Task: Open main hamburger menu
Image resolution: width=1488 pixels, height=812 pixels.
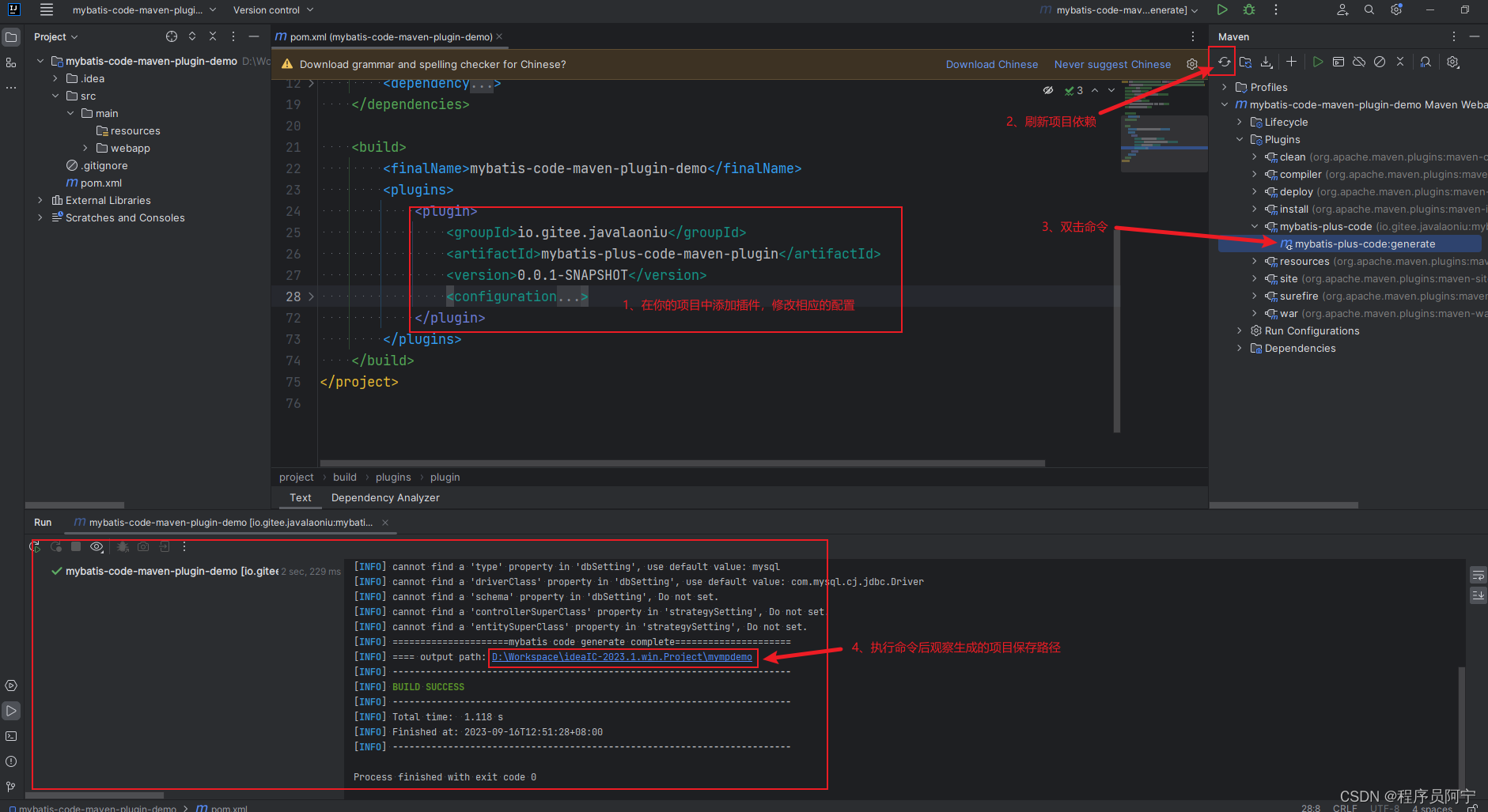Action: pyautogui.click(x=47, y=9)
